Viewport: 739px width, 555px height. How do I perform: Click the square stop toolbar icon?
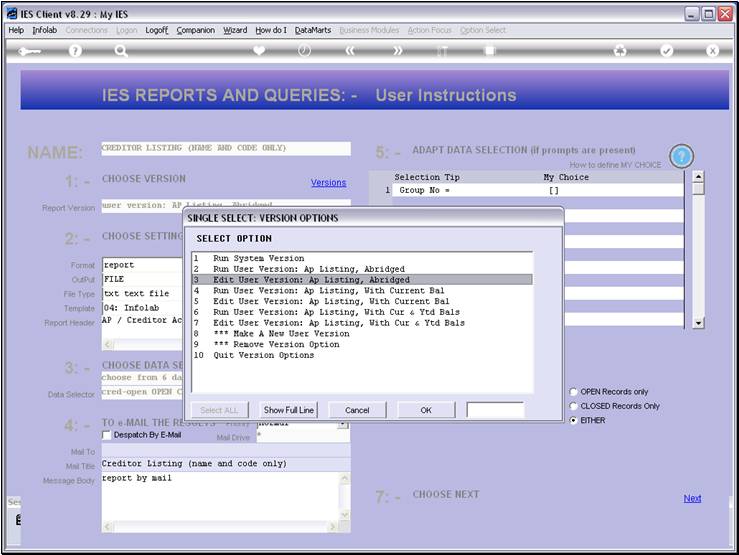click(490, 50)
